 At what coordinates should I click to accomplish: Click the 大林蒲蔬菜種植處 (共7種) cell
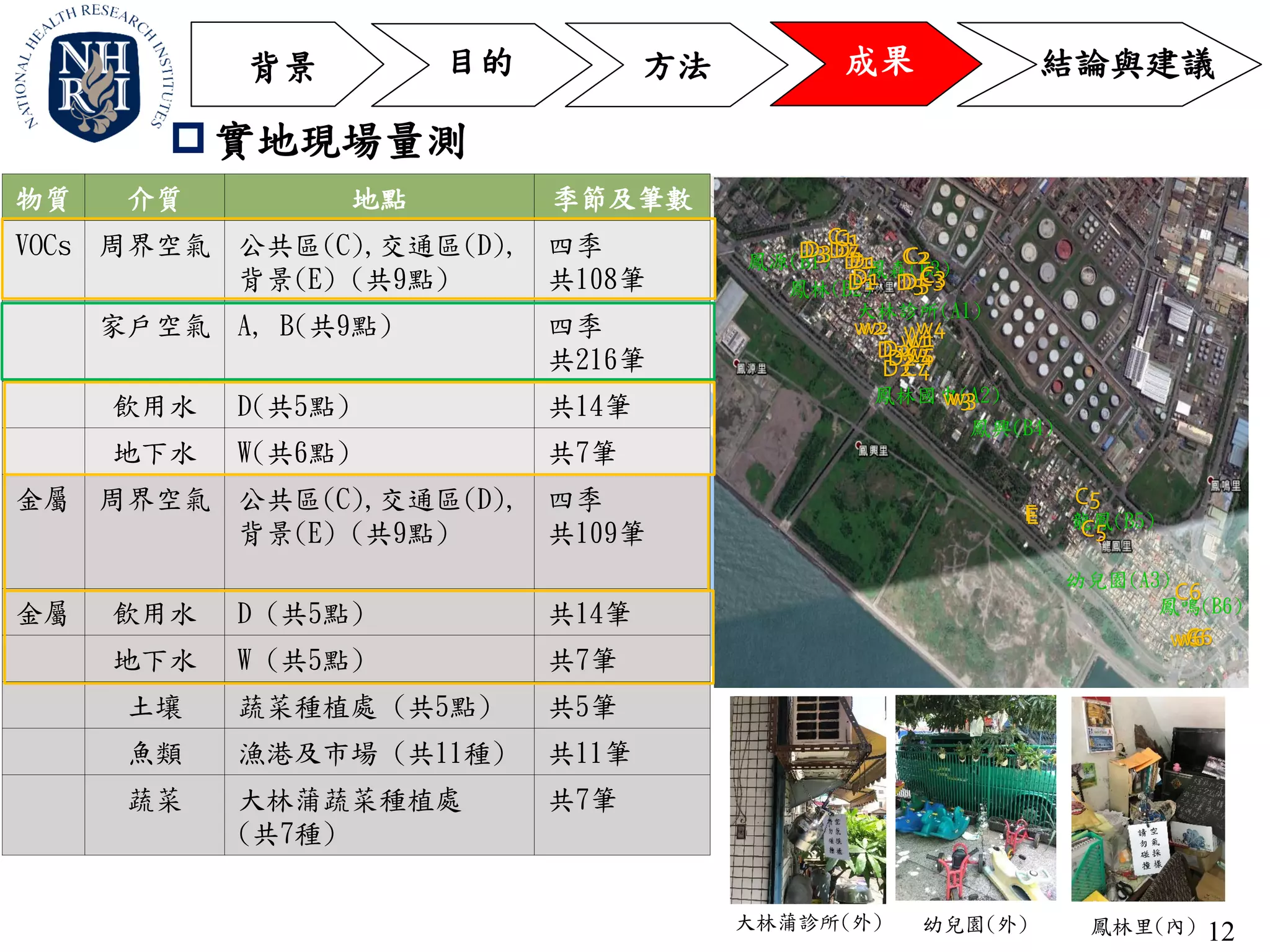tap(379, 815)
